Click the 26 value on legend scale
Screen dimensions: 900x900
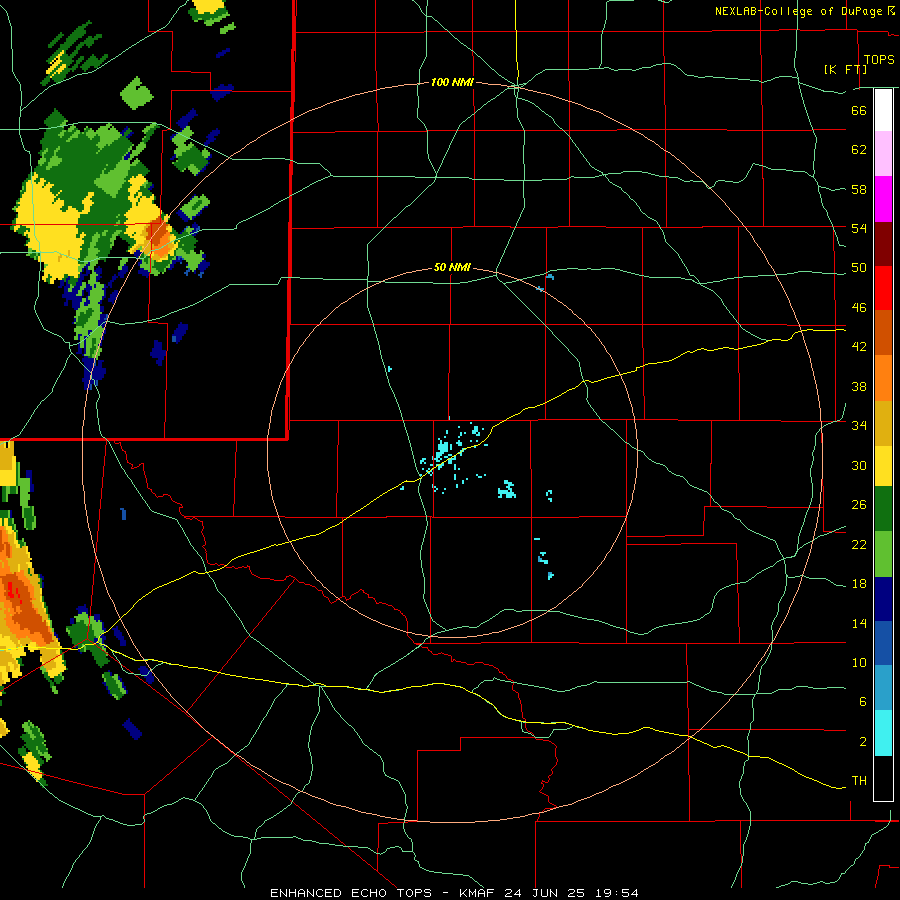(x=859, y=505)
